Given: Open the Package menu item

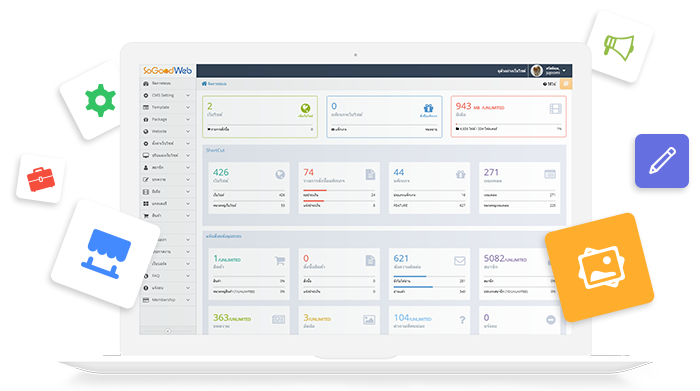Looking at the screenshot, I should 167,119.
